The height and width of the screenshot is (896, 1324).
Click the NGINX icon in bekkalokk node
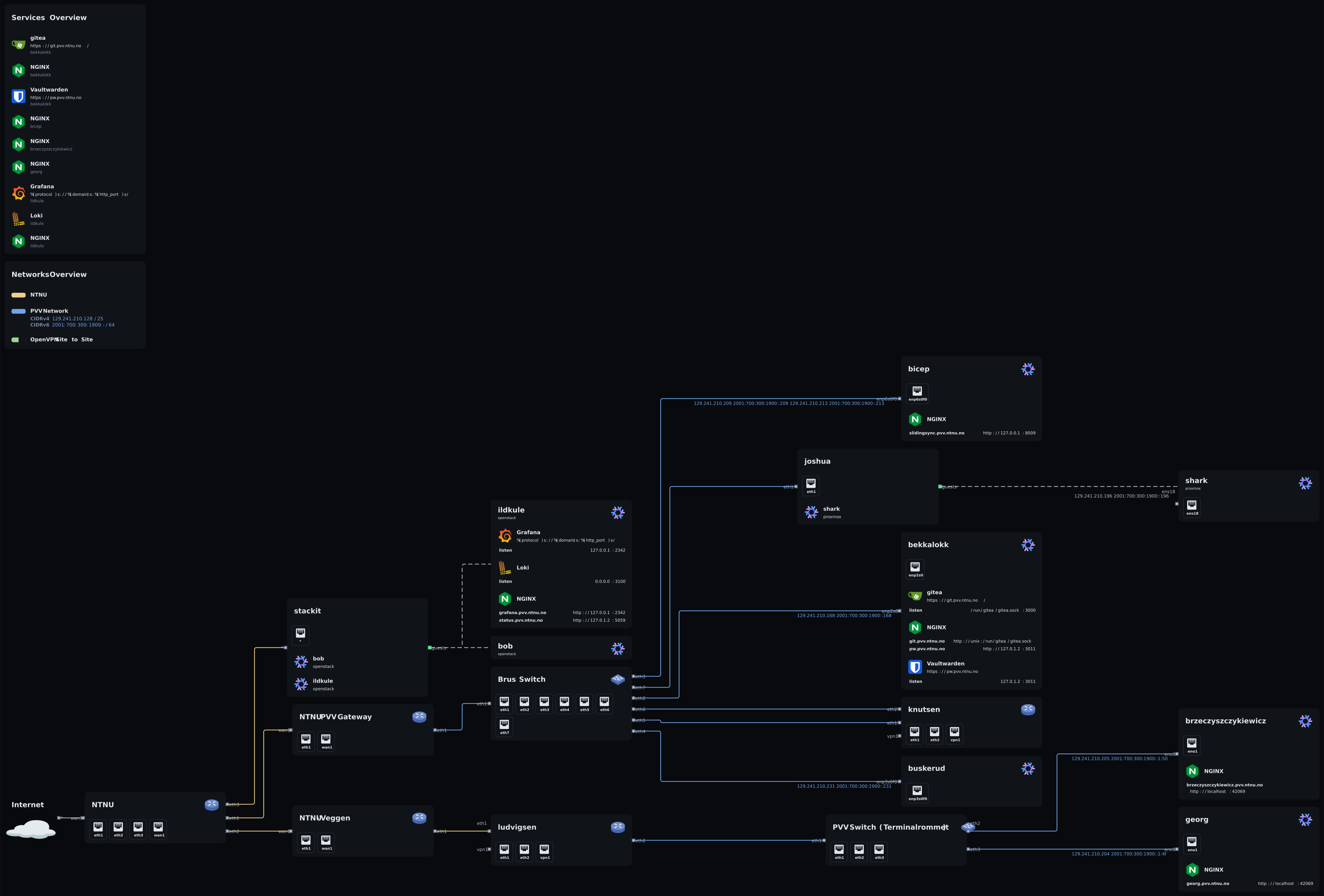pyautogui.click(x=915, y=627)
